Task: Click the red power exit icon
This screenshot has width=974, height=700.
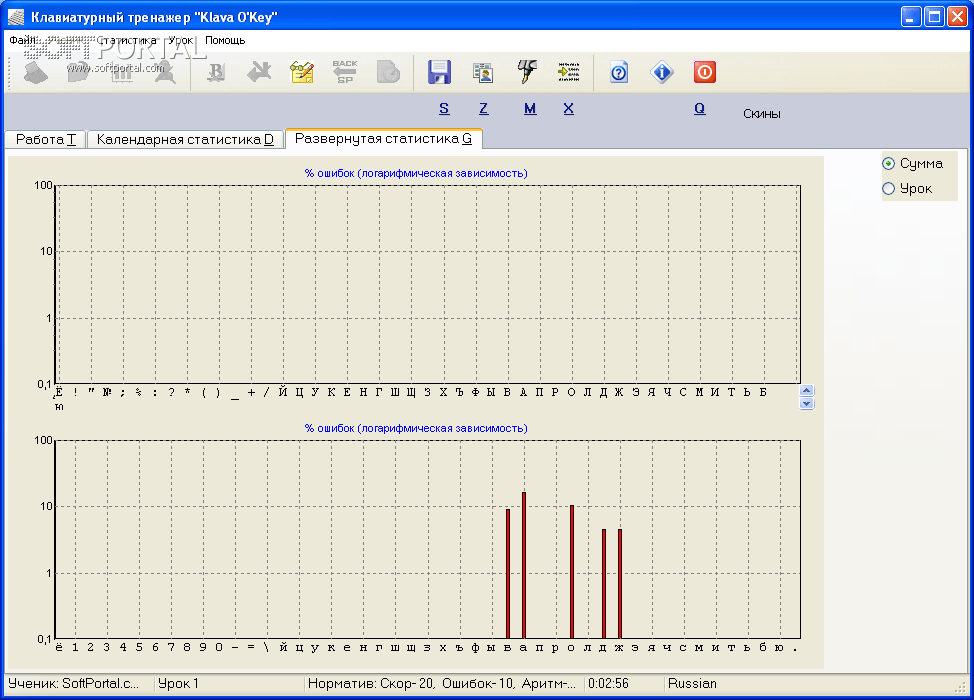Action: click(x=705, y=72)
